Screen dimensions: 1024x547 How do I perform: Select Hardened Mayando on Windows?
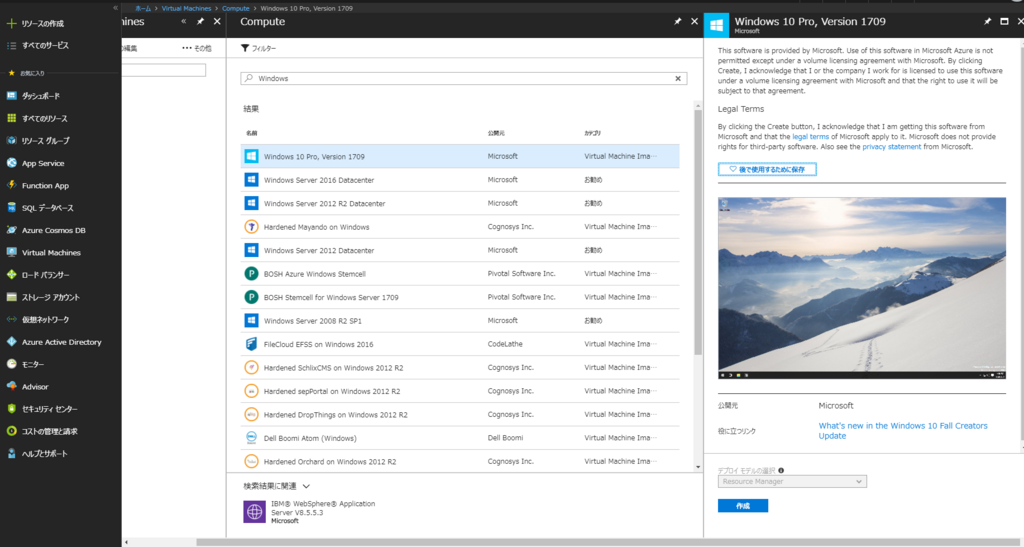(x=460, y=227)
